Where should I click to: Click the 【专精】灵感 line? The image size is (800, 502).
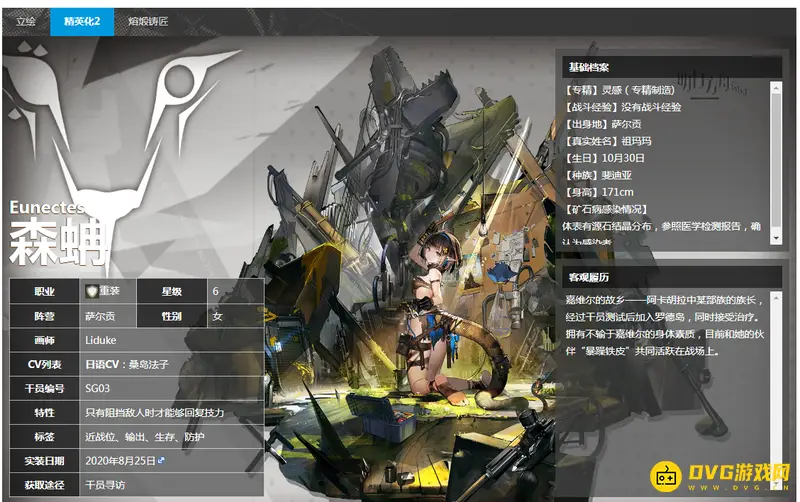coord(620,90)
